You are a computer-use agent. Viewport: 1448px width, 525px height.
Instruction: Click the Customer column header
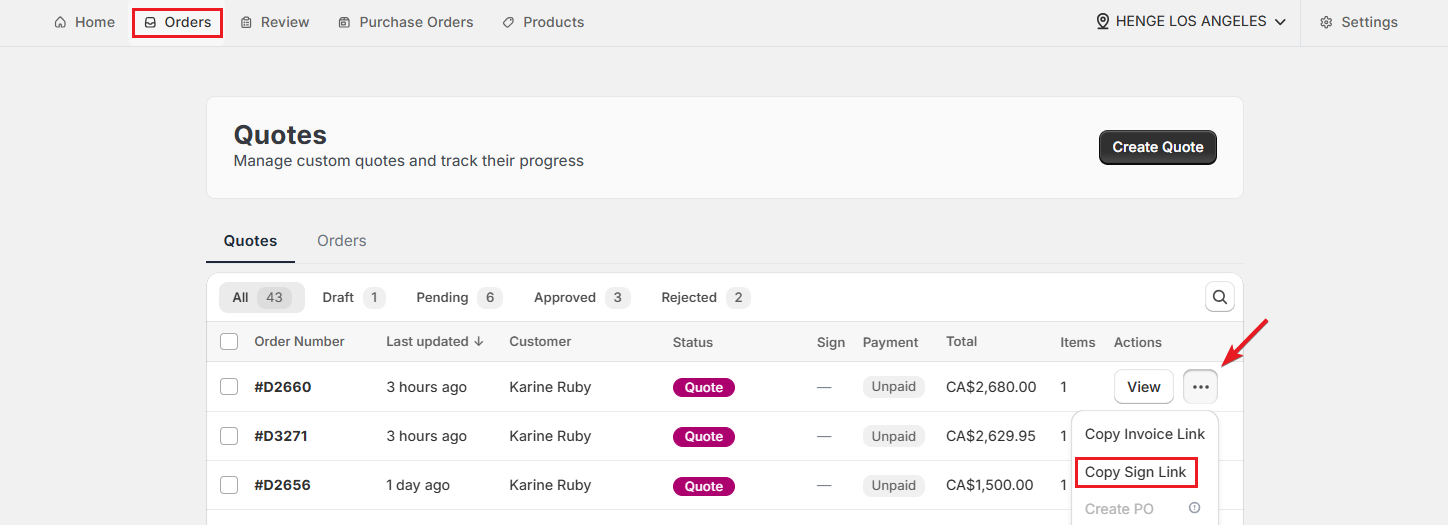coord(540,342)
